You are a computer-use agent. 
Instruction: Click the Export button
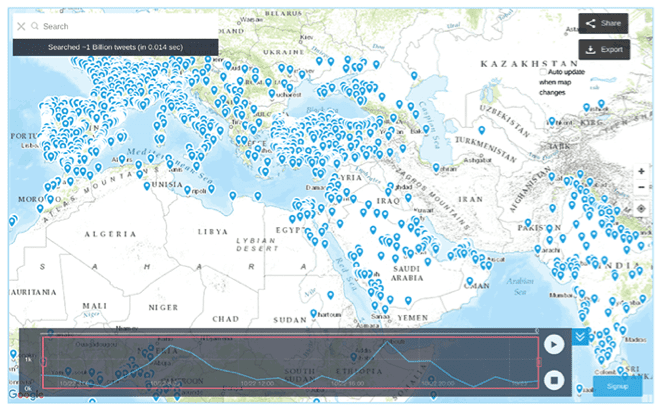point(603,49)
